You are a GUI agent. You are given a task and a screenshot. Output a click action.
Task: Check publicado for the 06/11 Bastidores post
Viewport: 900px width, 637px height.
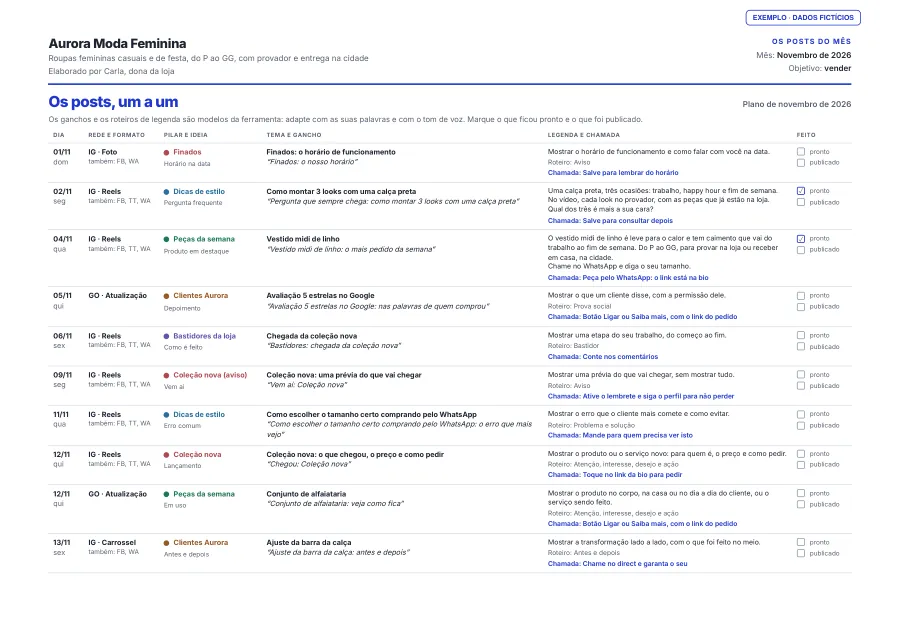801,347
